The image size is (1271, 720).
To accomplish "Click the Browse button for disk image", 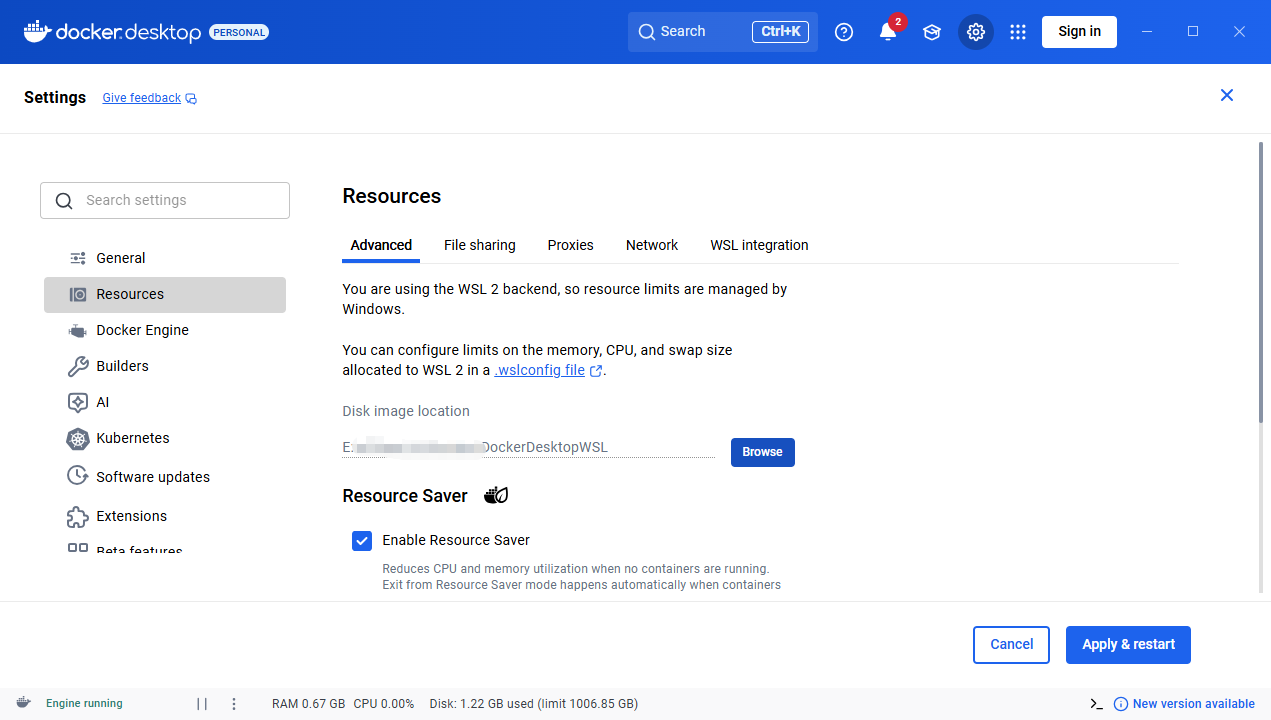I will [763, 452].
